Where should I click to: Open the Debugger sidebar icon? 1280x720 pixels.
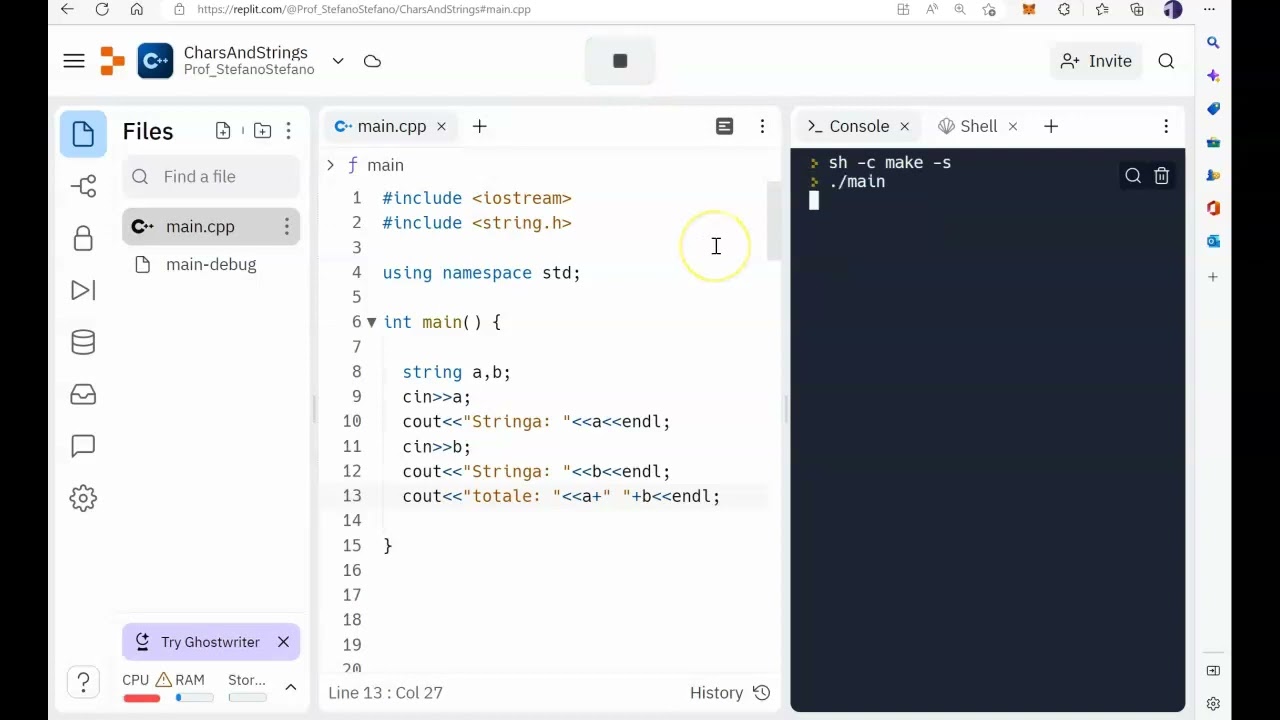pos(83,290)
